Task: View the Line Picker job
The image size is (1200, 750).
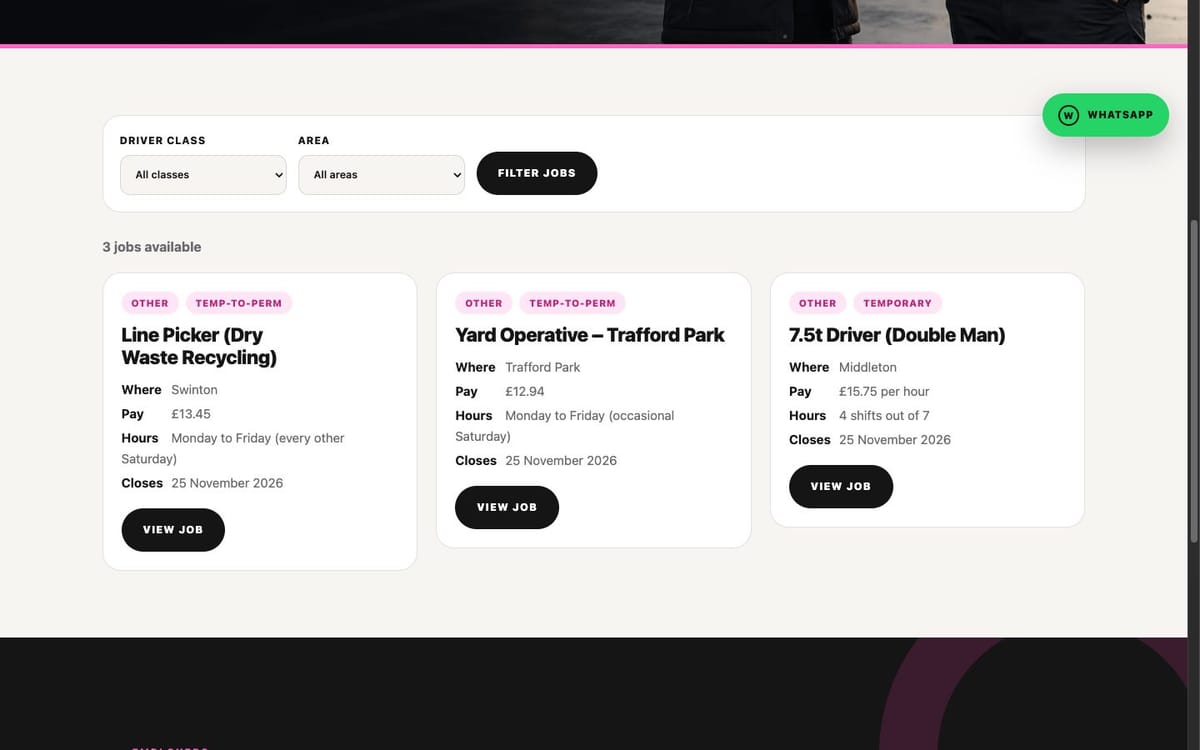Action: click(x=173, y=530)
